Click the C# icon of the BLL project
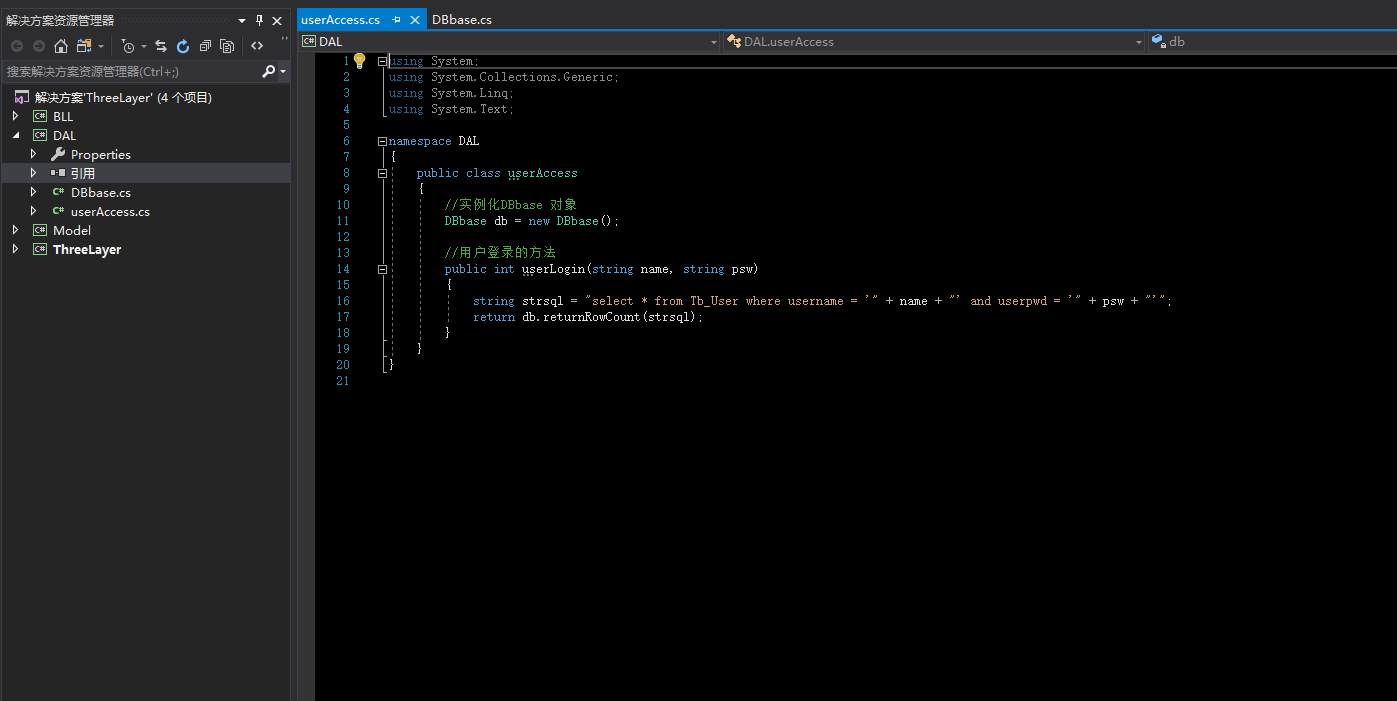The width and height of the screenshot is (1397, 701). pyautogui.click(x=40, y=117)
